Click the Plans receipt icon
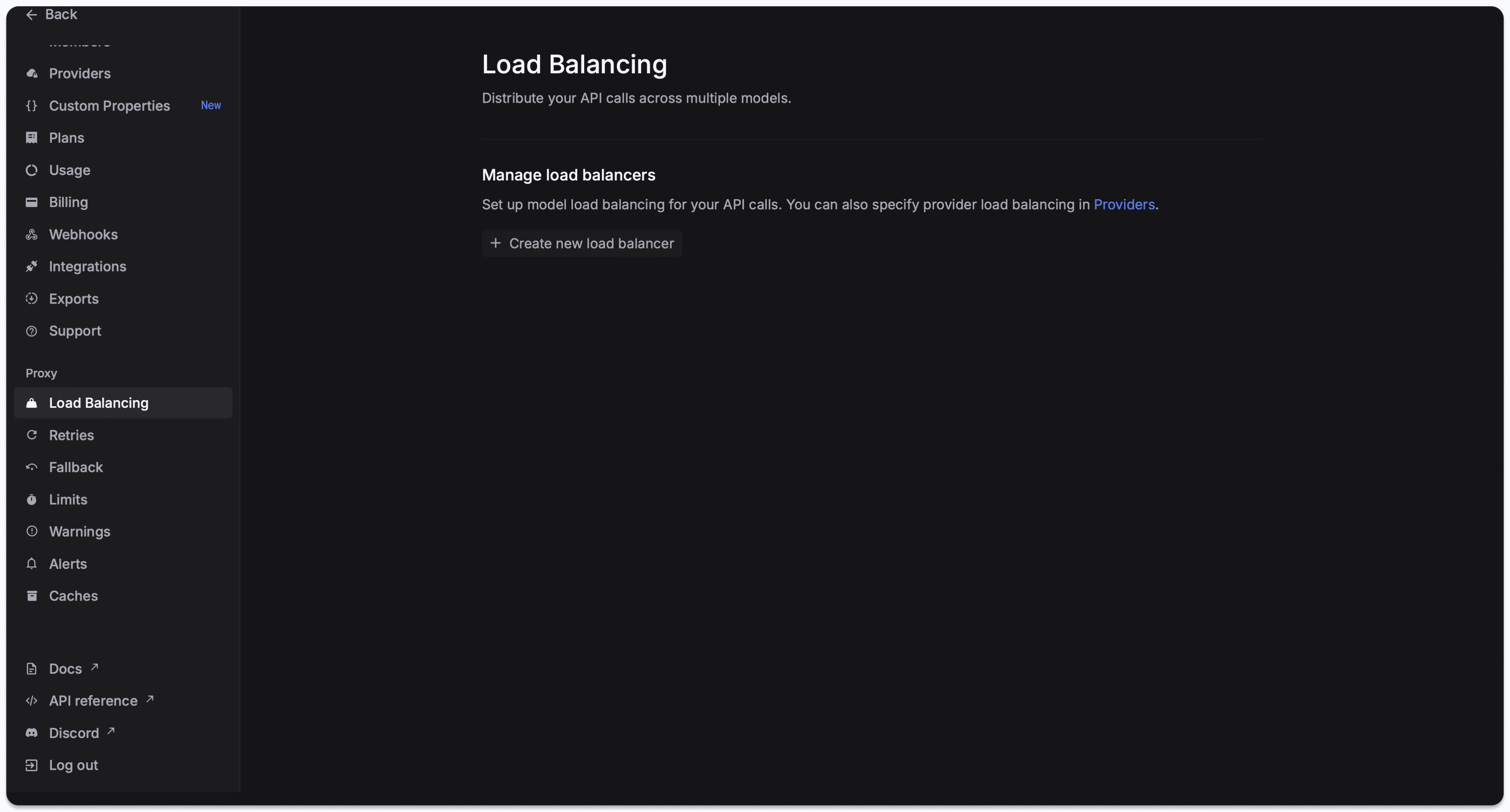Image resolution: width=1510 pixels, height=812 pixels. [x=32, y=138]
